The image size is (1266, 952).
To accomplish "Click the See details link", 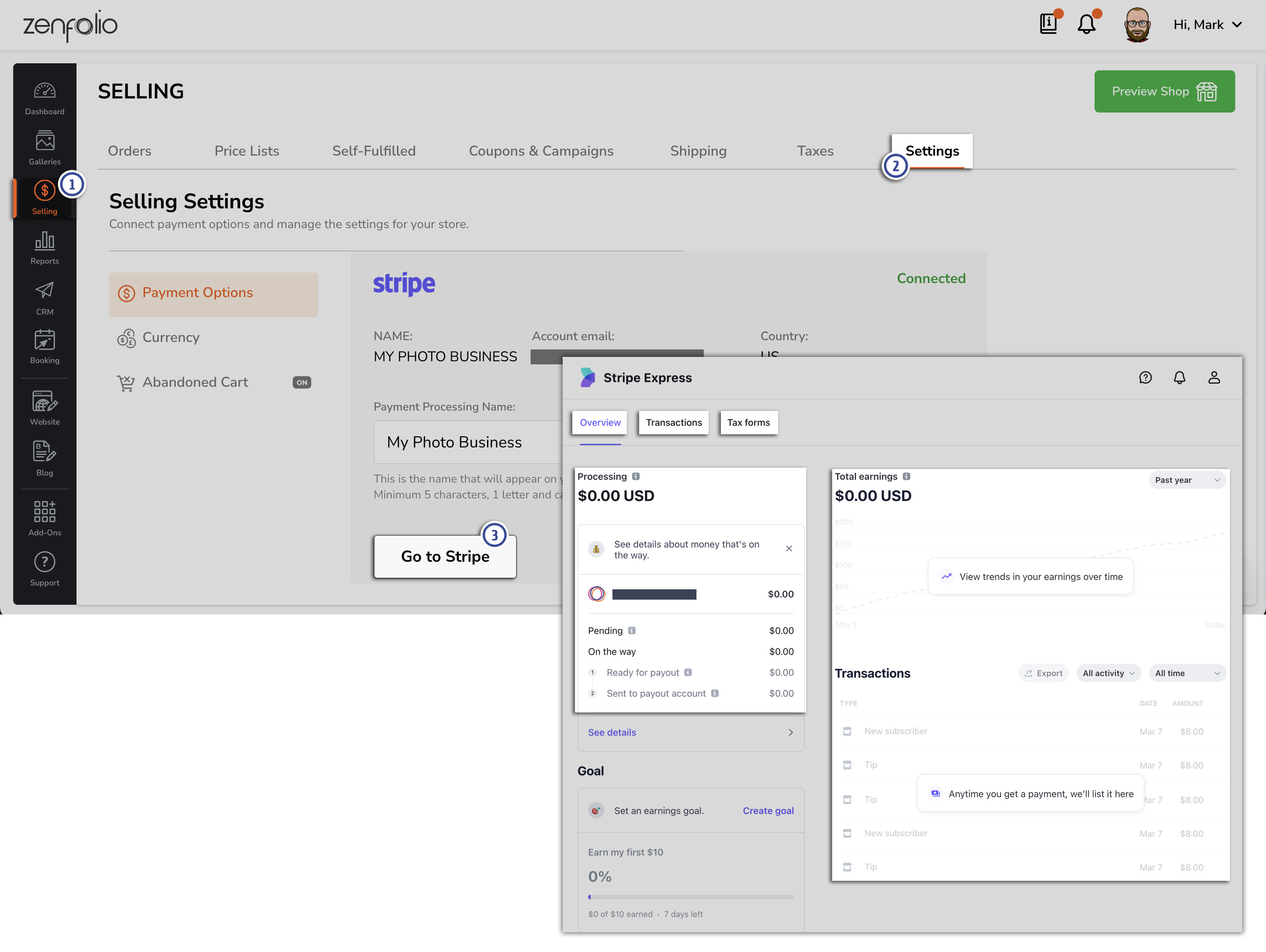I will (612, 732).
